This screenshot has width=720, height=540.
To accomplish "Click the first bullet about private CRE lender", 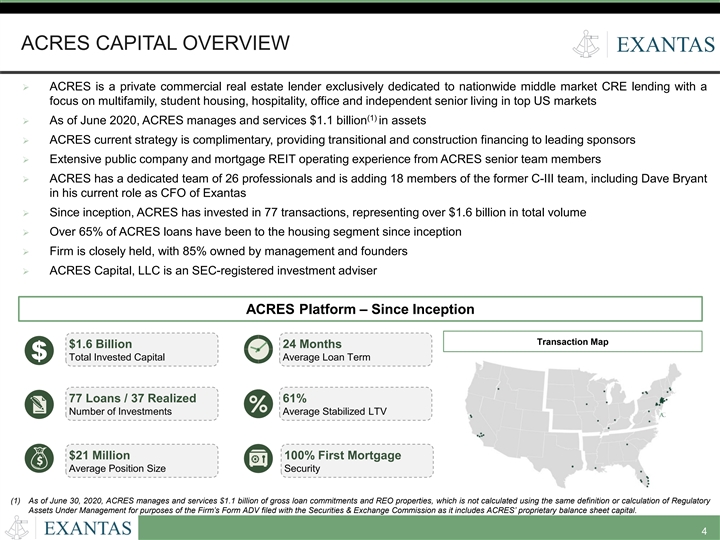I will tap(378, 94).
